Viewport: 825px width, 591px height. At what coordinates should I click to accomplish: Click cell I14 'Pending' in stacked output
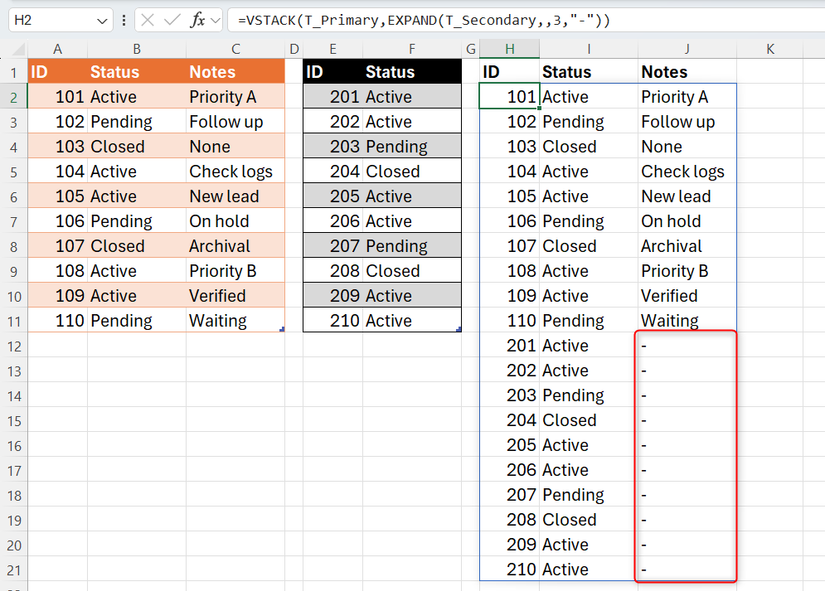pos(589,395)
